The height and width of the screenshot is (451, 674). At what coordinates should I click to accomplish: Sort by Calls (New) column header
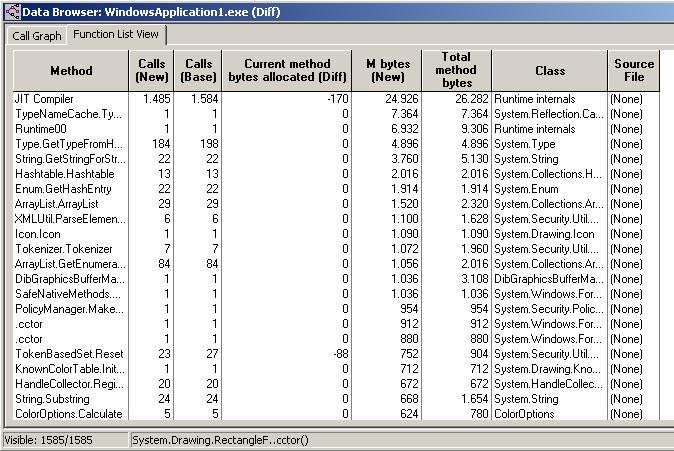pos(151,71)
